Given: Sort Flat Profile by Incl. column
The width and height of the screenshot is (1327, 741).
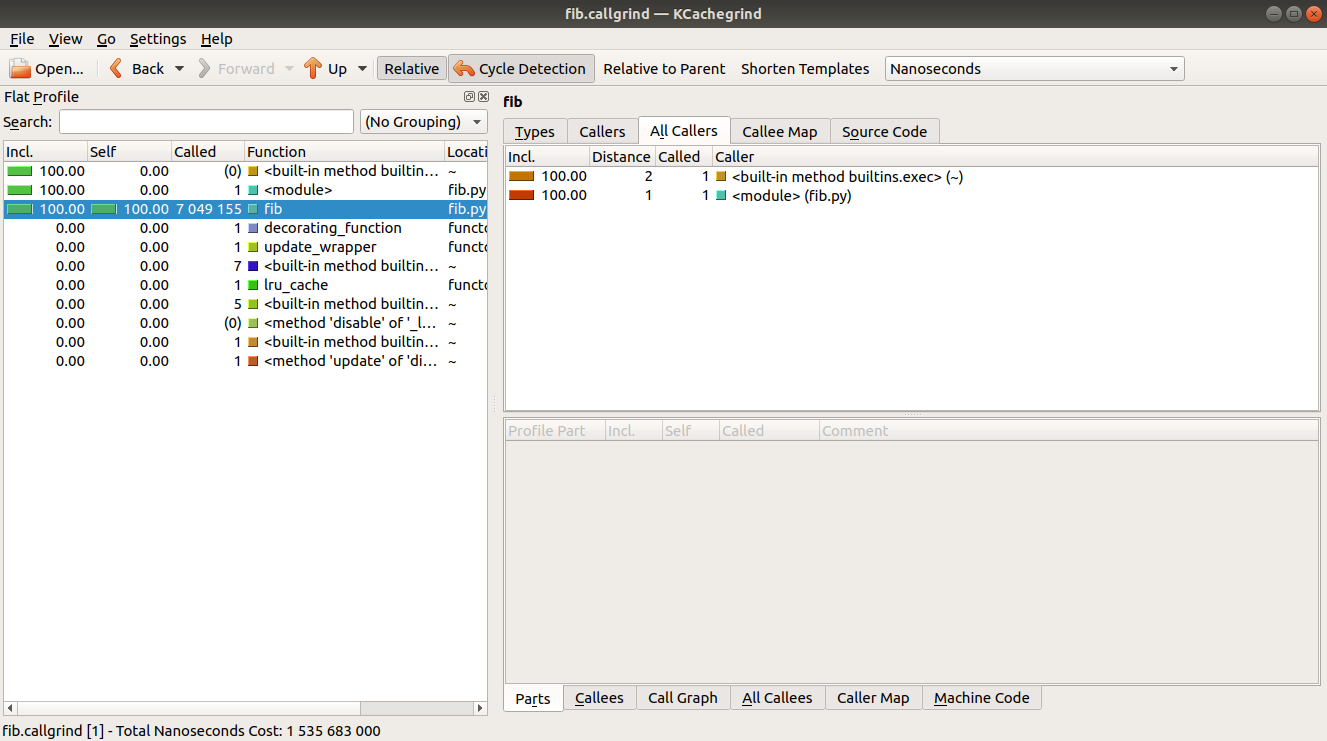Looking at the screenshot, I should (x=45, y=152).
